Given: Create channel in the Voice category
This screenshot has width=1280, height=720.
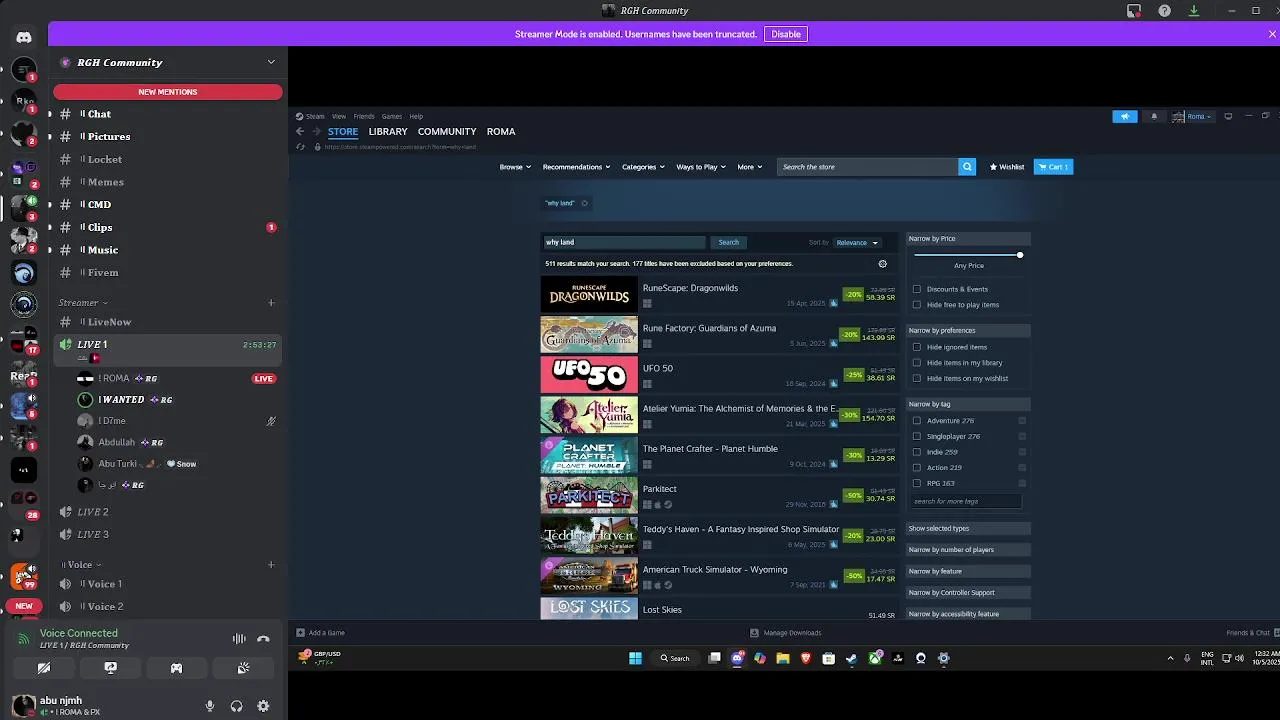Looking at the screenshot, I should 271,565.
